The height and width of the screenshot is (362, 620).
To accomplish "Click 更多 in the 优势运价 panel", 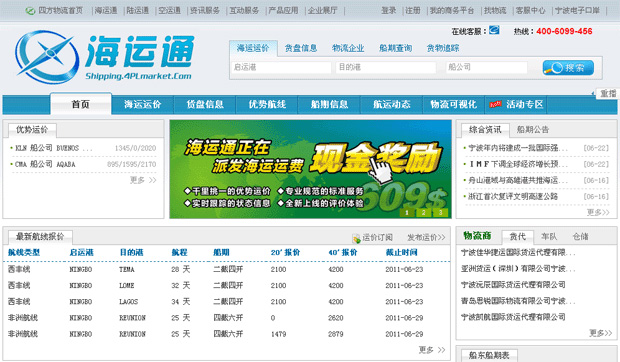I will pos(143,180).
